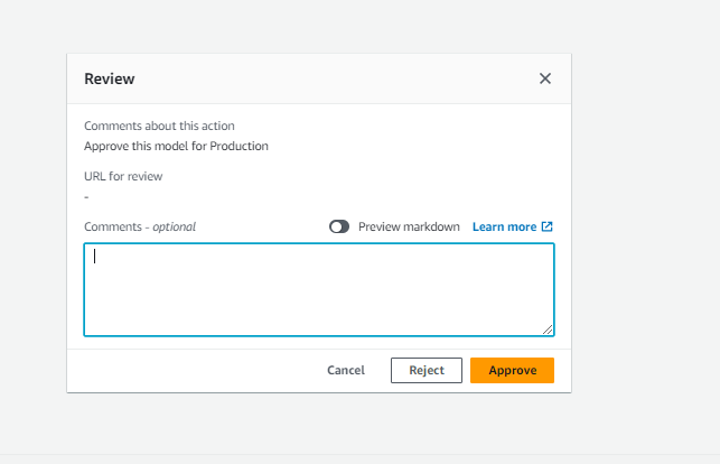
Task: Click the empty dialog header area
Action: coord(330,78)
